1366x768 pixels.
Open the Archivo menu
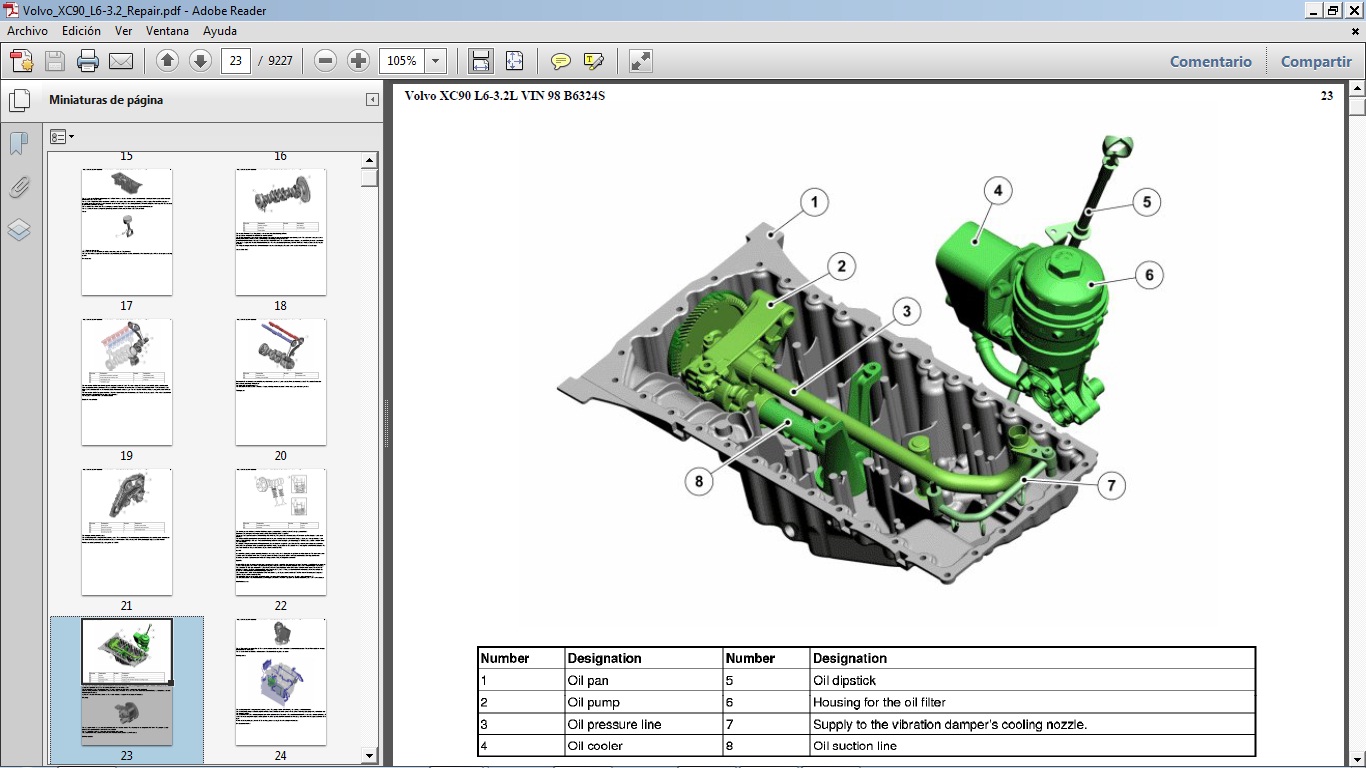(x=28, y=31)
